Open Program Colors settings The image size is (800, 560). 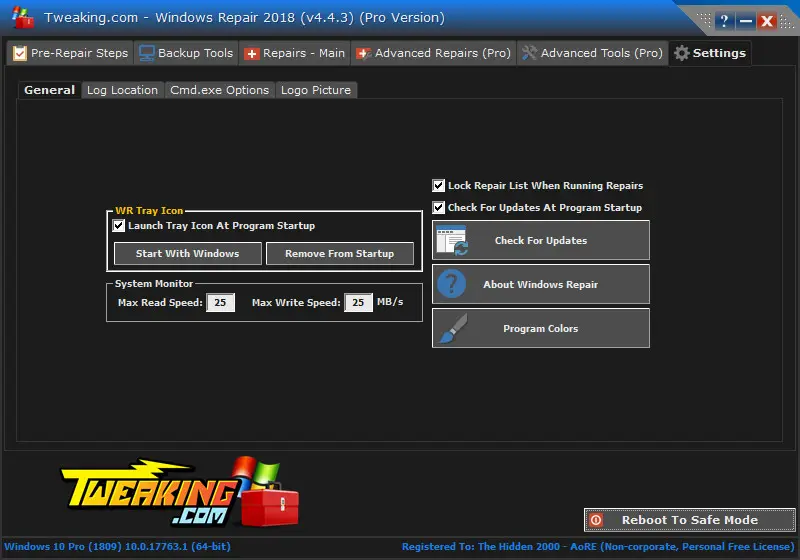pos(541,328)
